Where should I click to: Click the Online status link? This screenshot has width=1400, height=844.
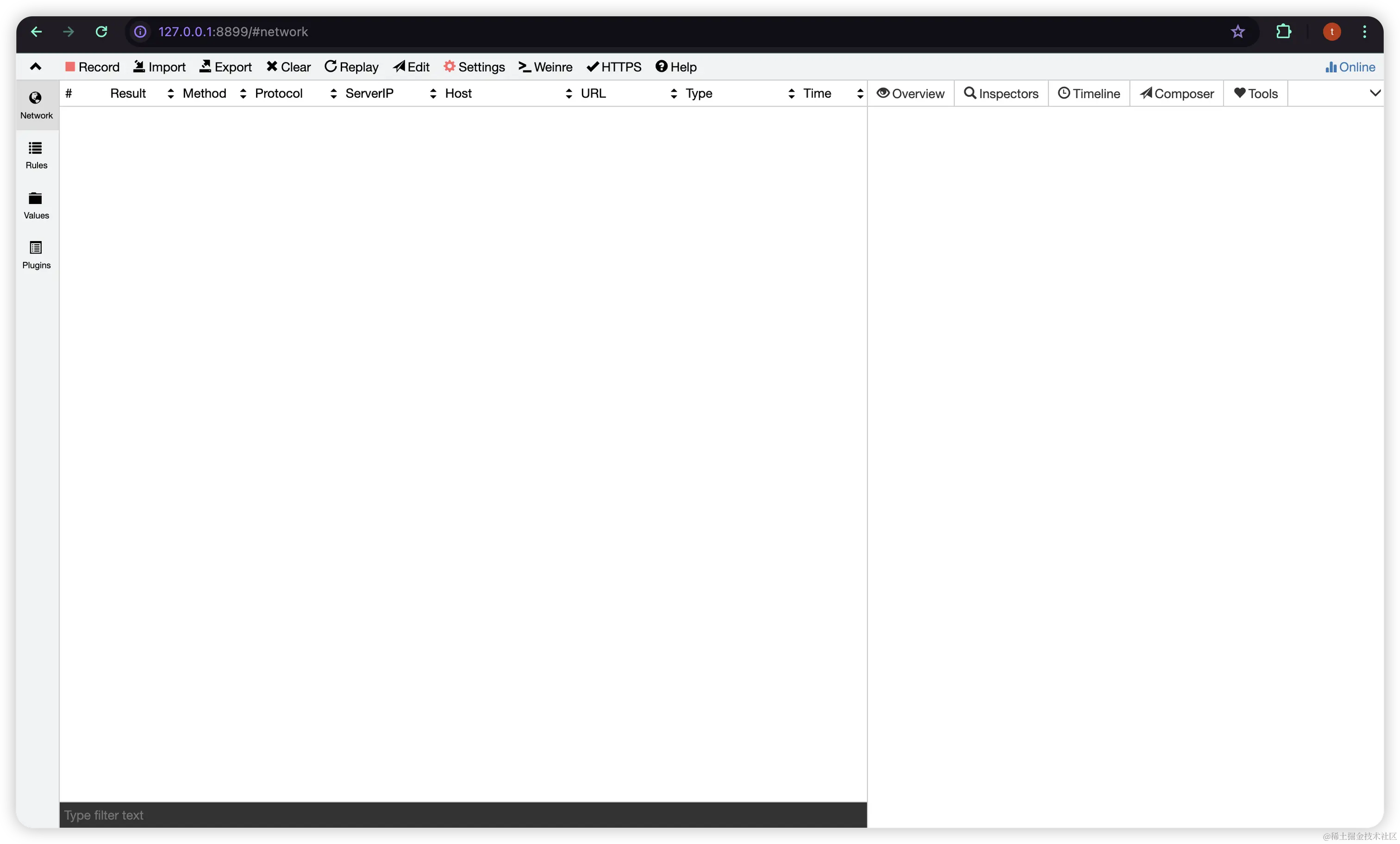pos(1350,67)
